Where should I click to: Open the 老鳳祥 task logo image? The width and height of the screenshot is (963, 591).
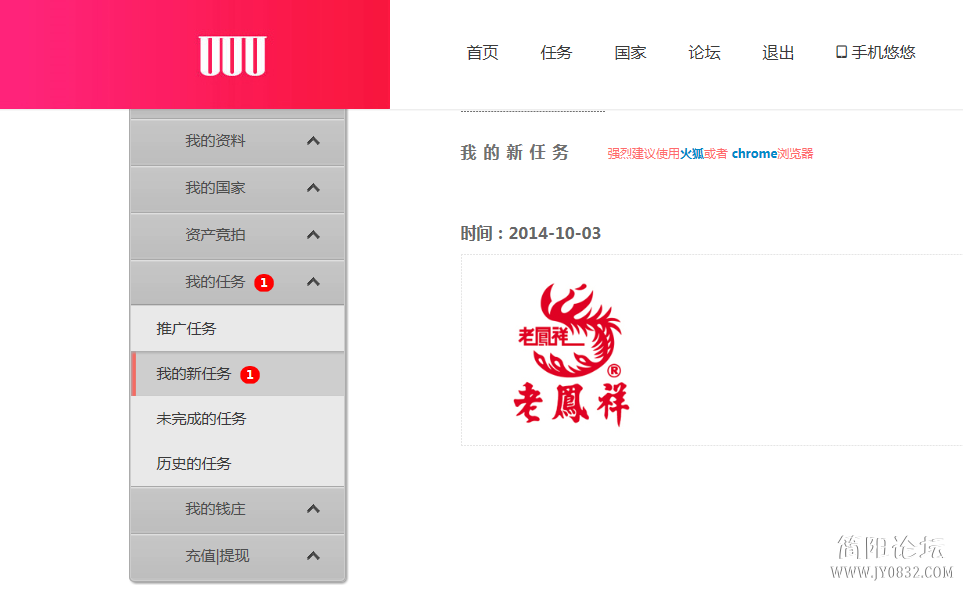(x=571, y=354)
